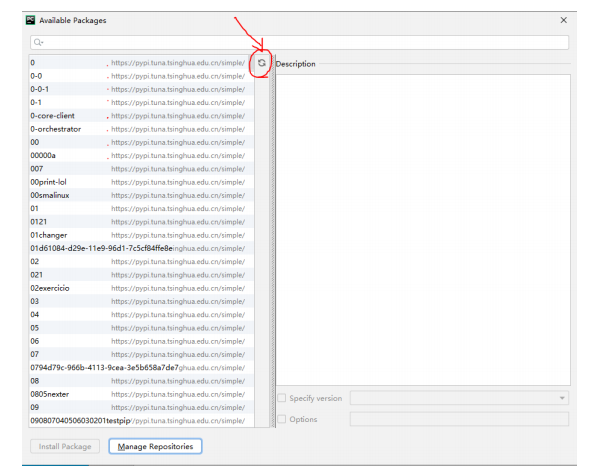Select the 03 package row

tap(141, 301)
